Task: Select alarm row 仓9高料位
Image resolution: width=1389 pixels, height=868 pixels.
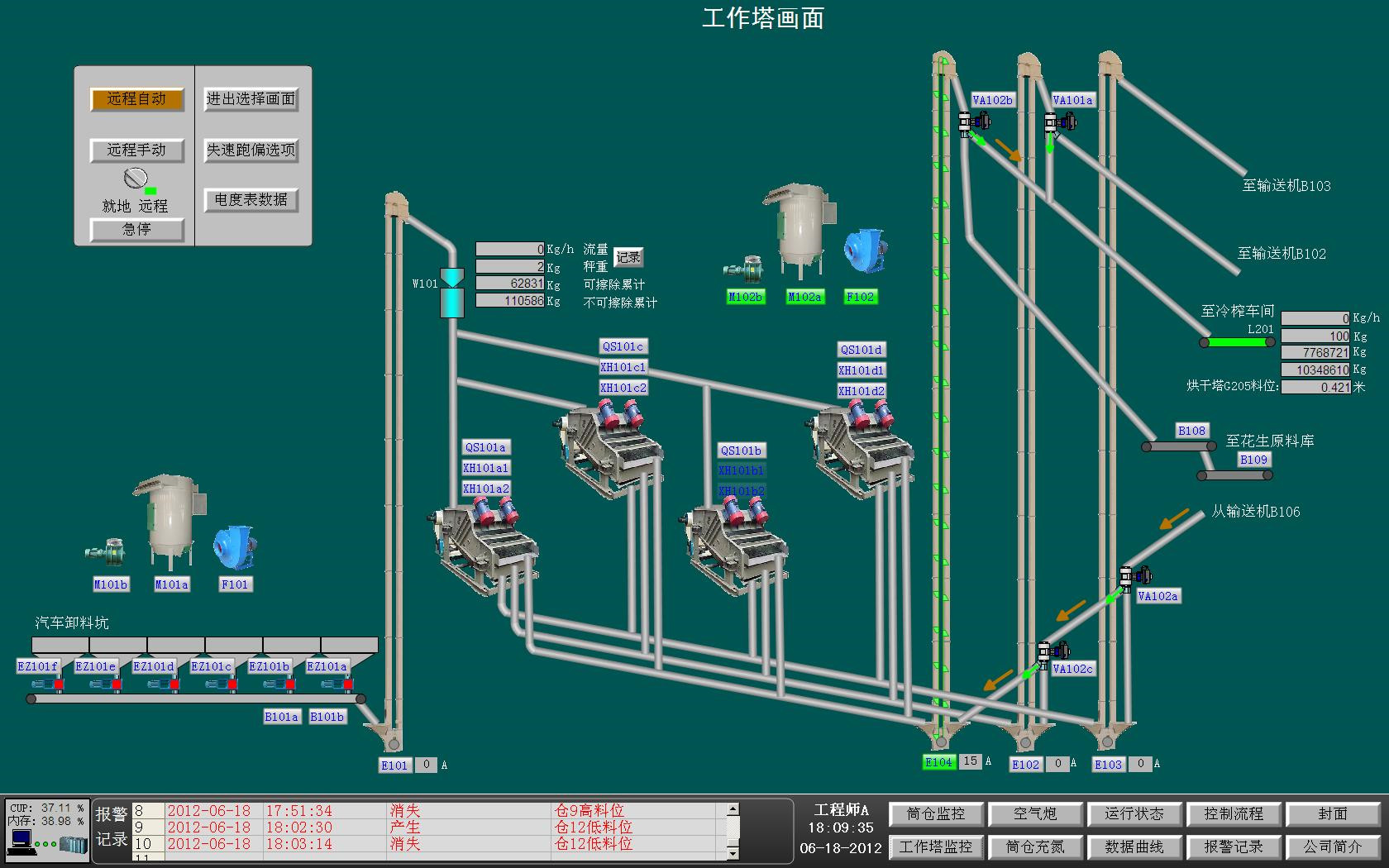Action: [428, 811]
